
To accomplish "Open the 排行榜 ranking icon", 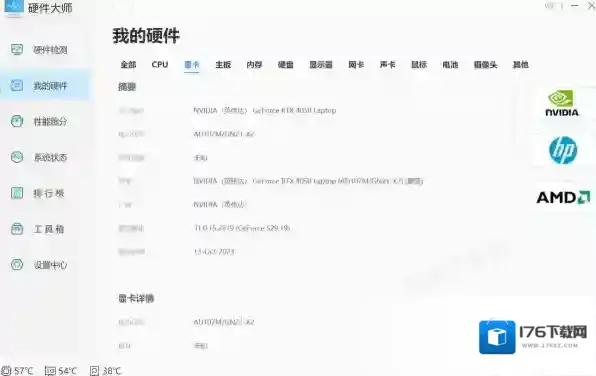I will tap(17, 193).
